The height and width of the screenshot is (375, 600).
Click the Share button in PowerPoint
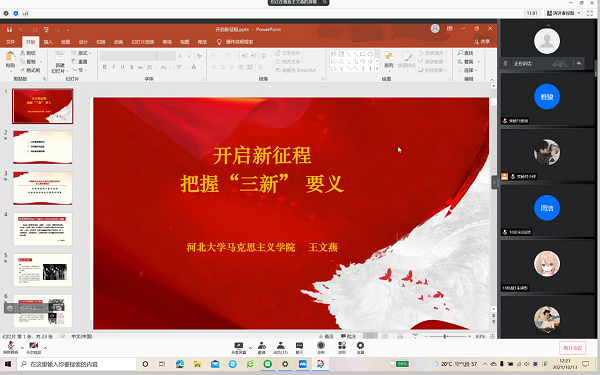(482, 42)
